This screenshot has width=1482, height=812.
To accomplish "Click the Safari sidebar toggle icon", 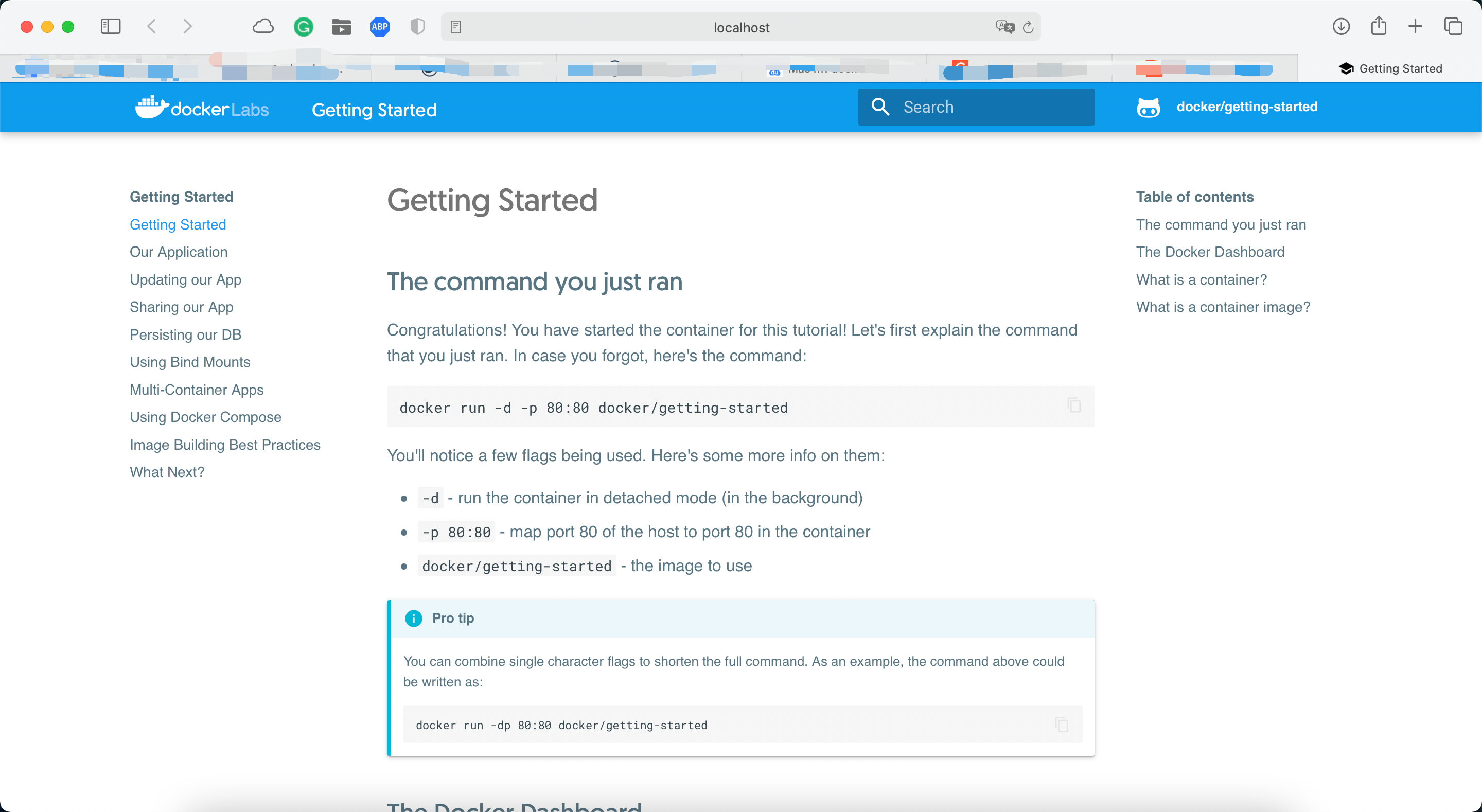I will (110, 26).
